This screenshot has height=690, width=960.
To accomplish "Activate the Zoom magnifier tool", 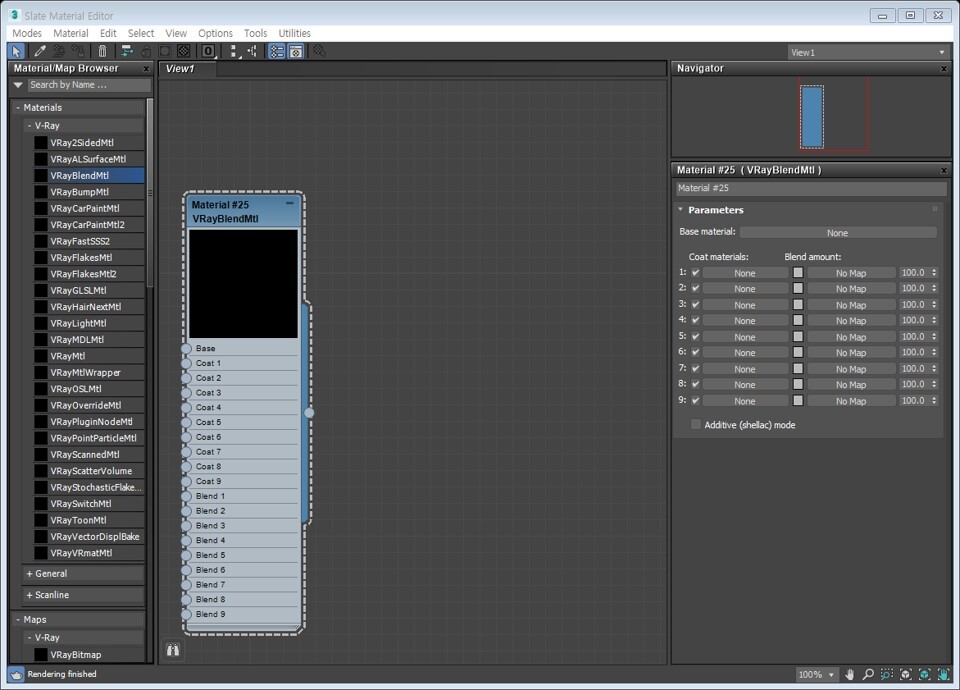I will (x=868, y=674).
